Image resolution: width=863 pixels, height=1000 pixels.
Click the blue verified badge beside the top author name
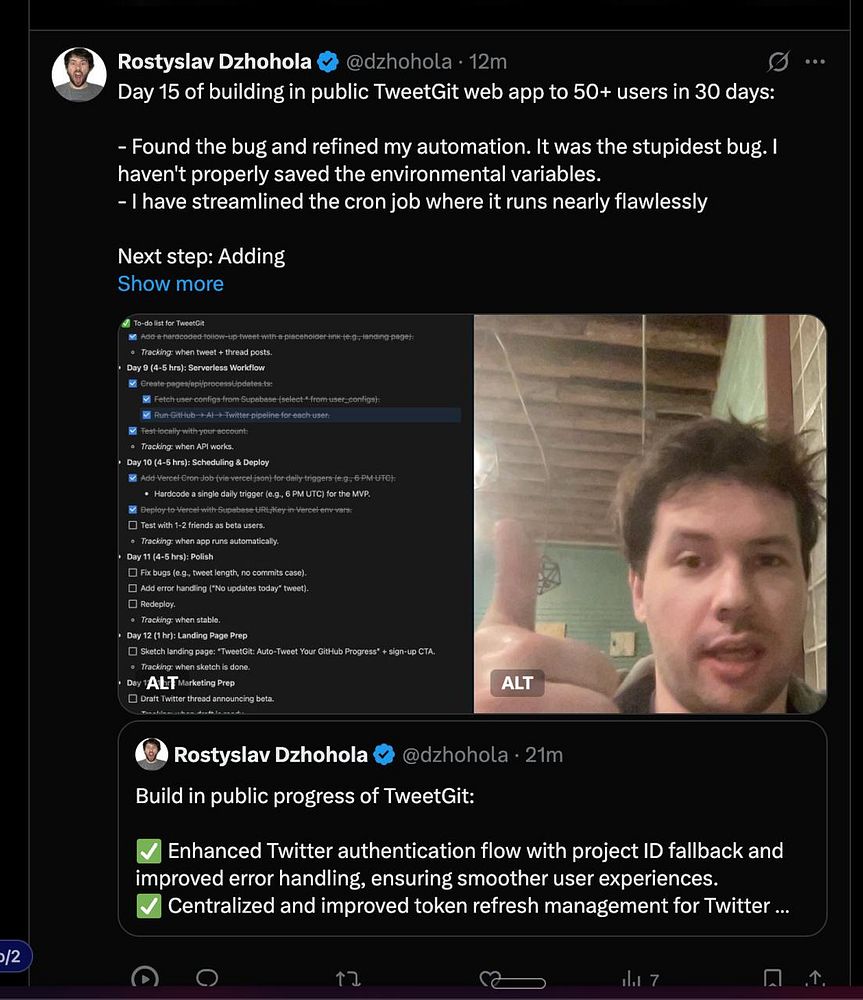click(x=328, y=62)
